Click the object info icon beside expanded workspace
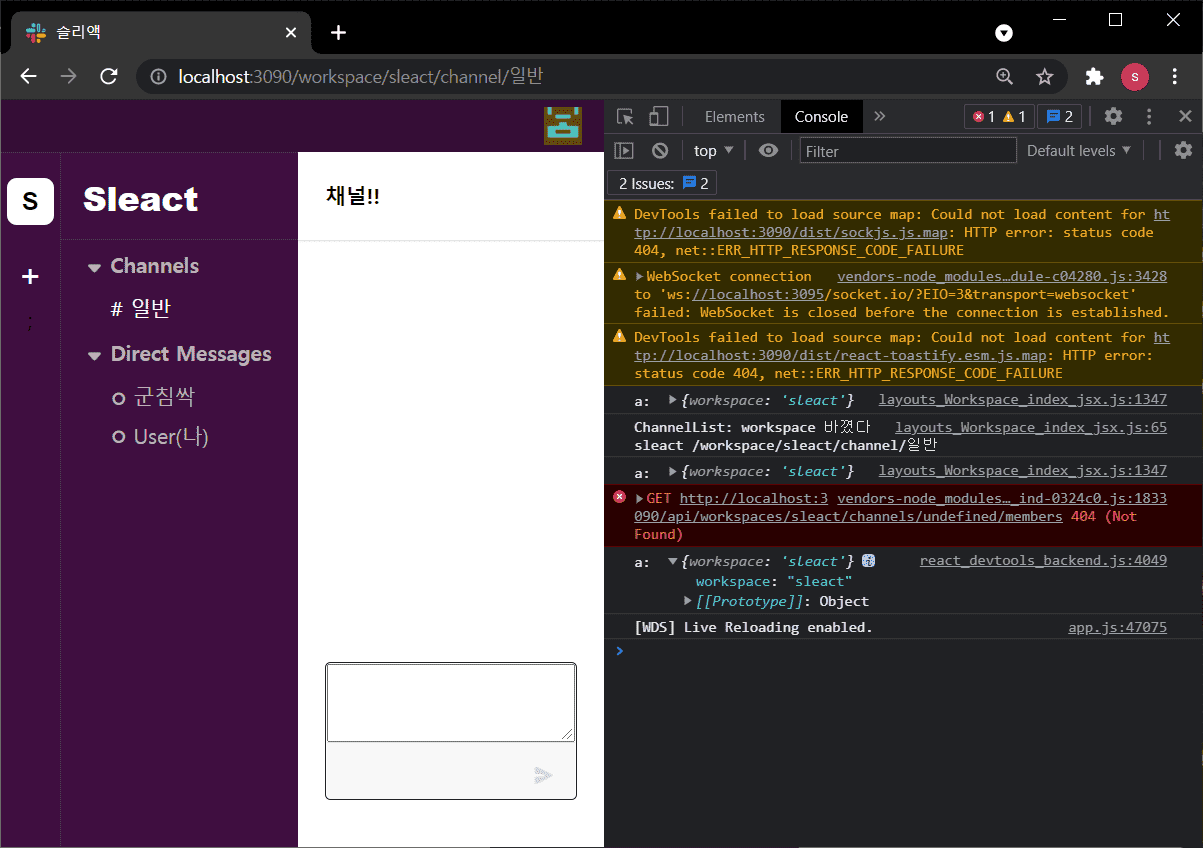The height and width of the screenshot is (848, 1203). click(x=869, y=561)
